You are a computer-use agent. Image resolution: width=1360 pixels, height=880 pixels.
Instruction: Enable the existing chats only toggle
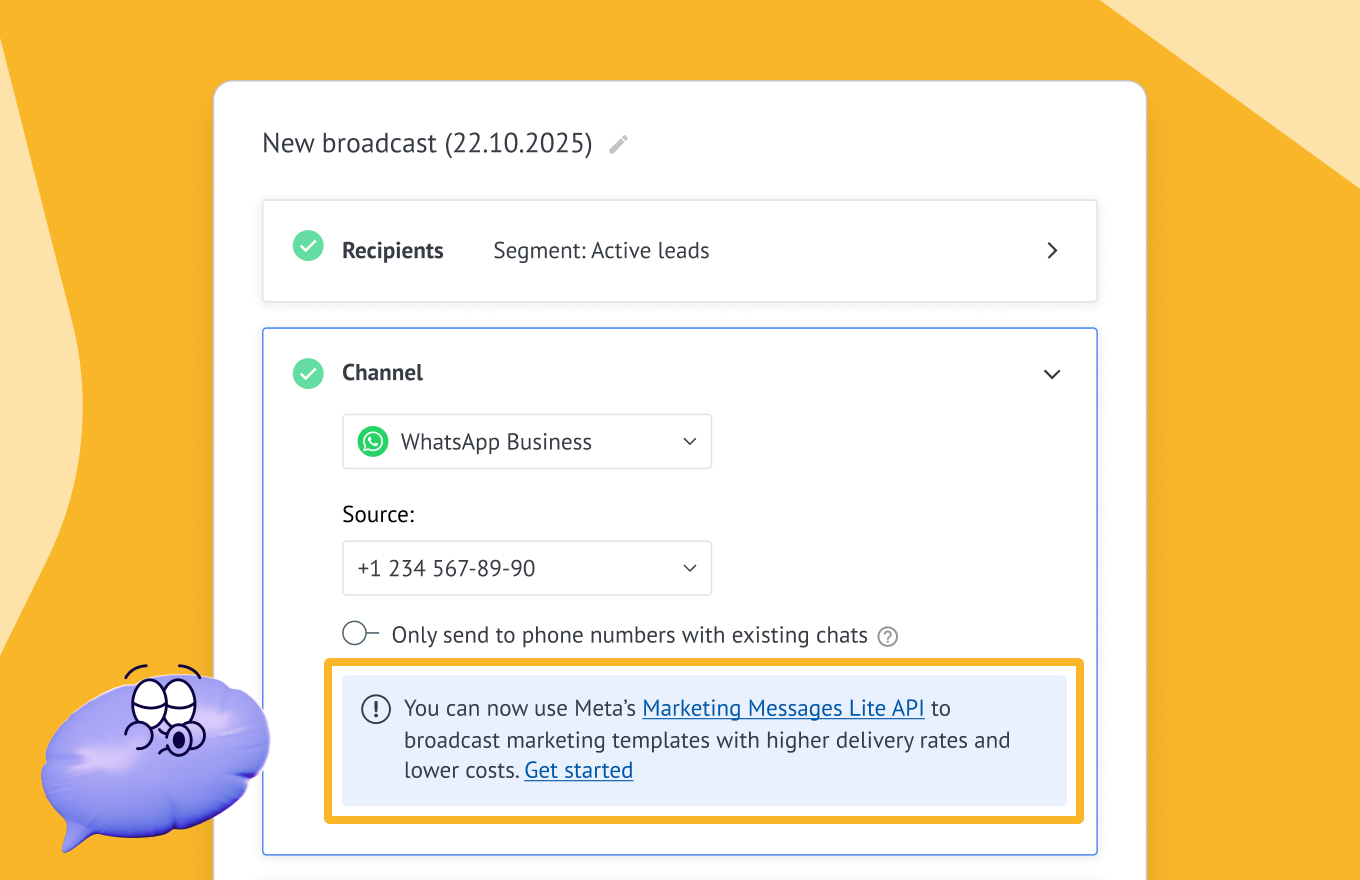point(360,633)
